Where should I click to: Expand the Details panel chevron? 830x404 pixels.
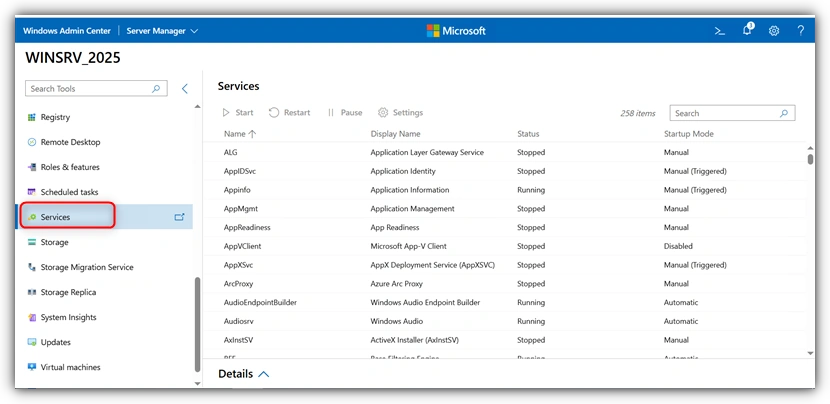point(264,374)
